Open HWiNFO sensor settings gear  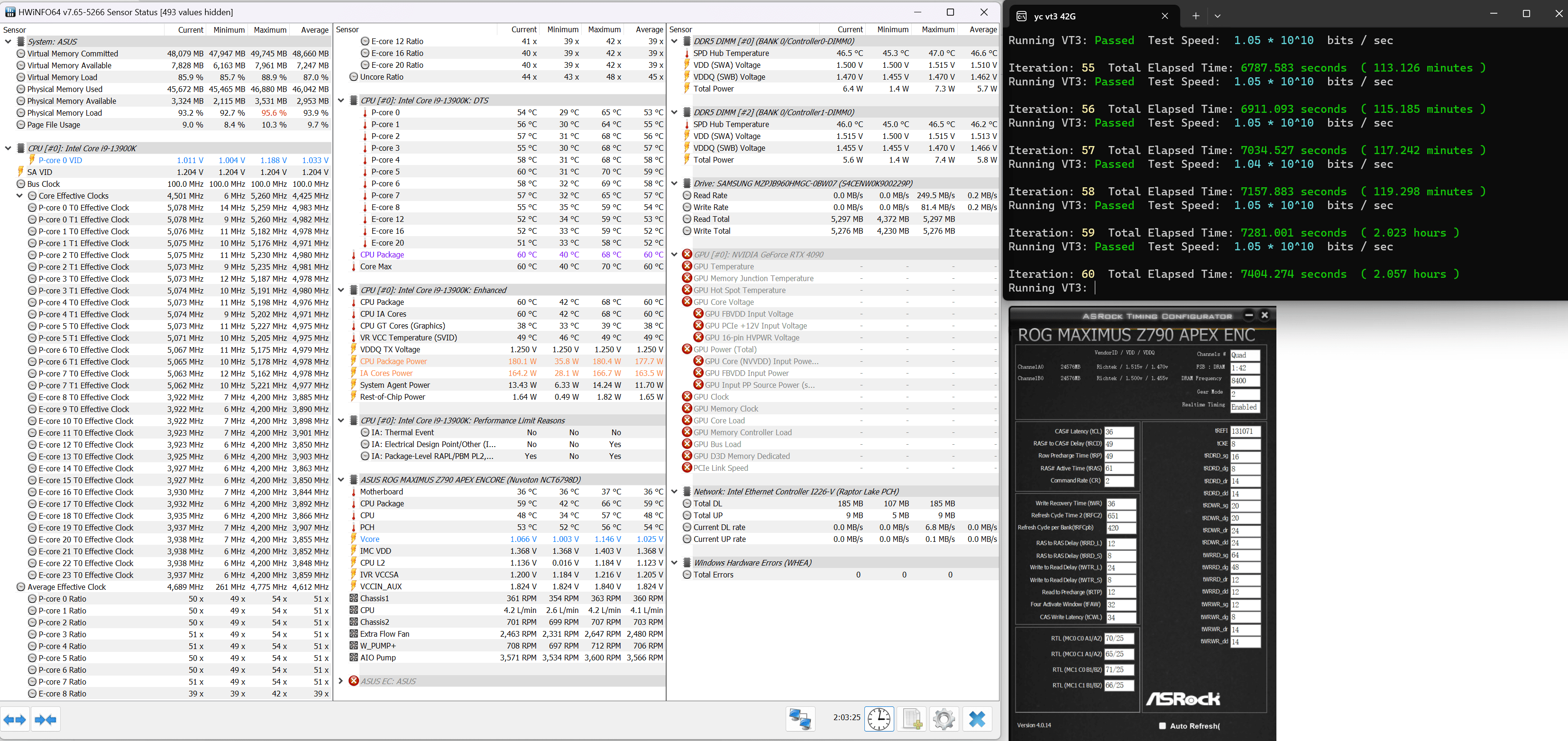(x=944, y=719)
